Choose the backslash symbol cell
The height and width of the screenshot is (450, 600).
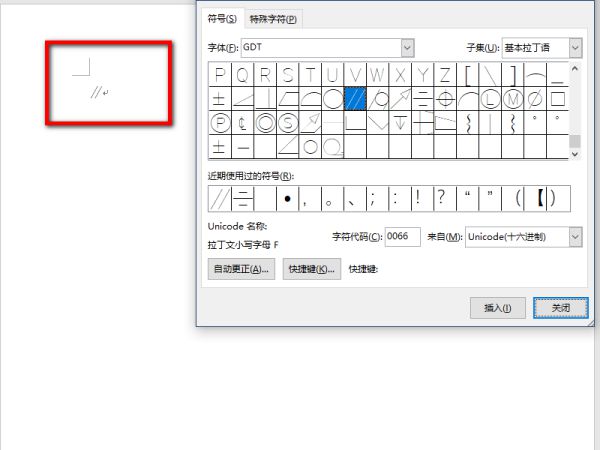point(491,75)
